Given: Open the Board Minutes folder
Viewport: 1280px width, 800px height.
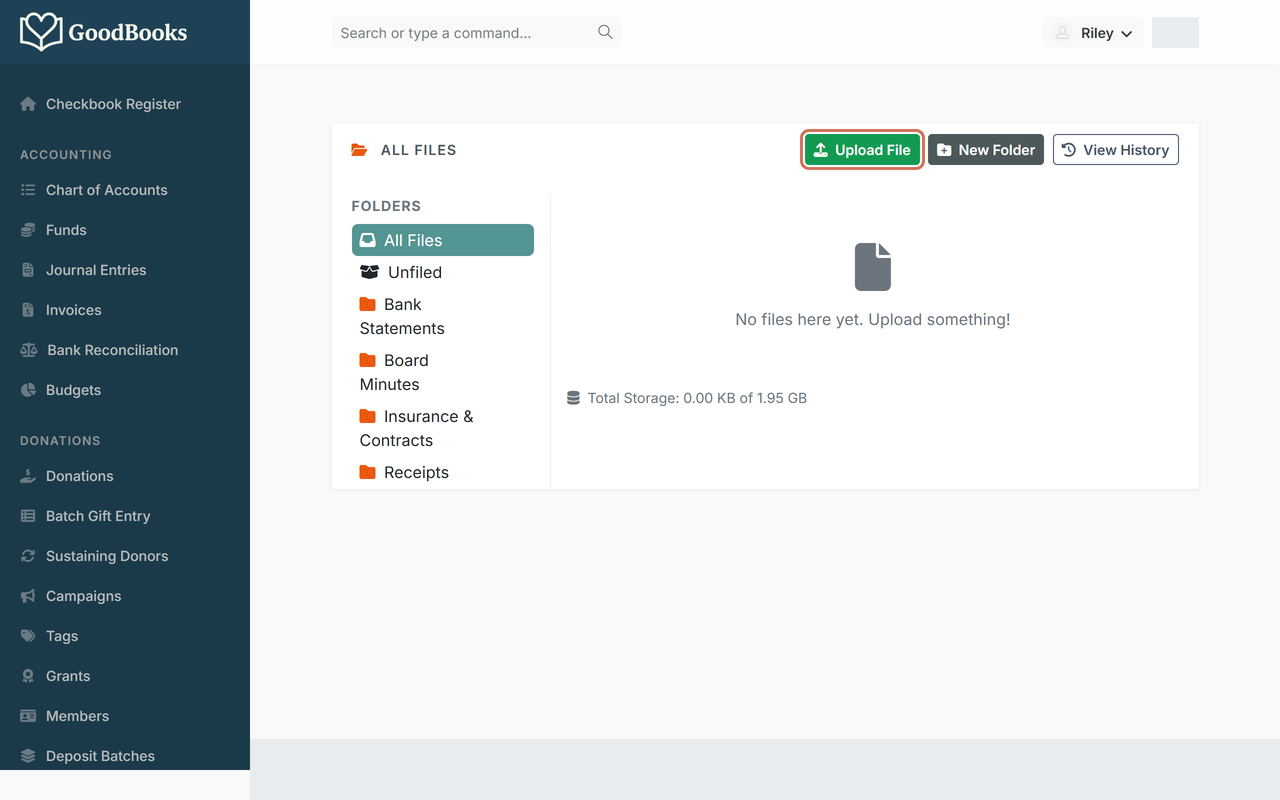Looking at the screenshot, I should point(443,372).
